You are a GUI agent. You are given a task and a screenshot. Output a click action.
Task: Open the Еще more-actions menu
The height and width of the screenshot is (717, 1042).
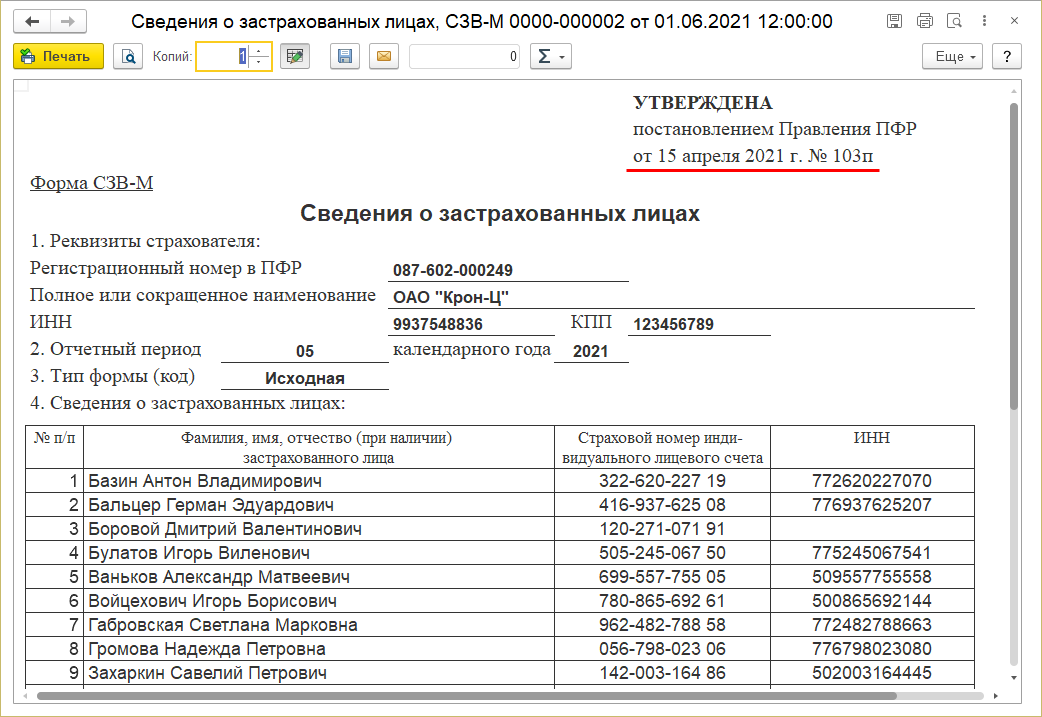pyautogui.click(x=952, y=56)
